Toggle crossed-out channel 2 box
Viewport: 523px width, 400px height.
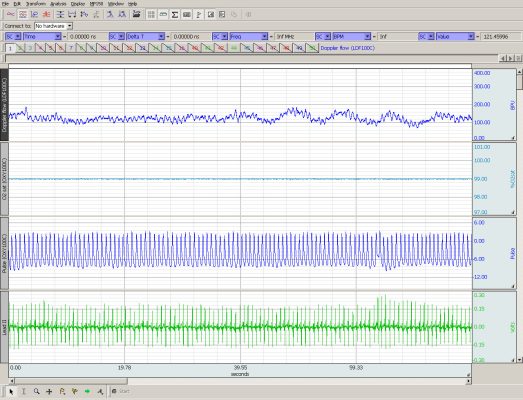tap(20, 48)
